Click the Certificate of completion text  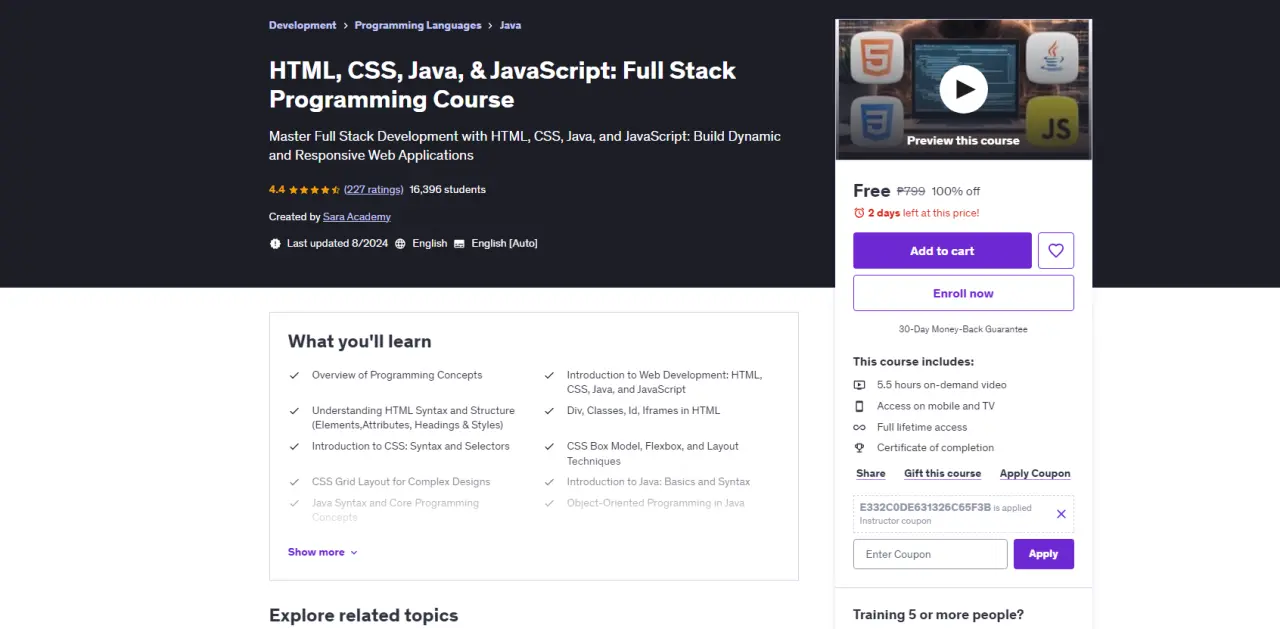click(935, 448)
